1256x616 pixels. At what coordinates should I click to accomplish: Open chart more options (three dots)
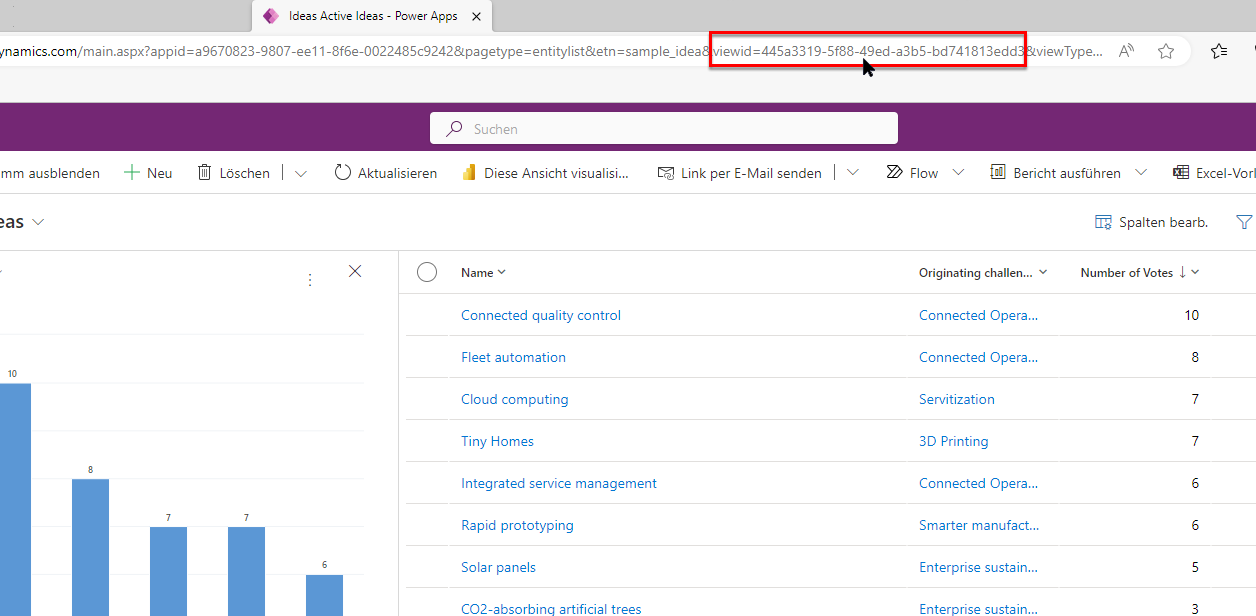[310, 280]
